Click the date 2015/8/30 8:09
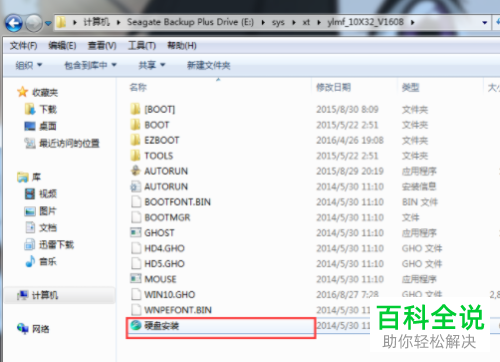 tap(347, 109)
